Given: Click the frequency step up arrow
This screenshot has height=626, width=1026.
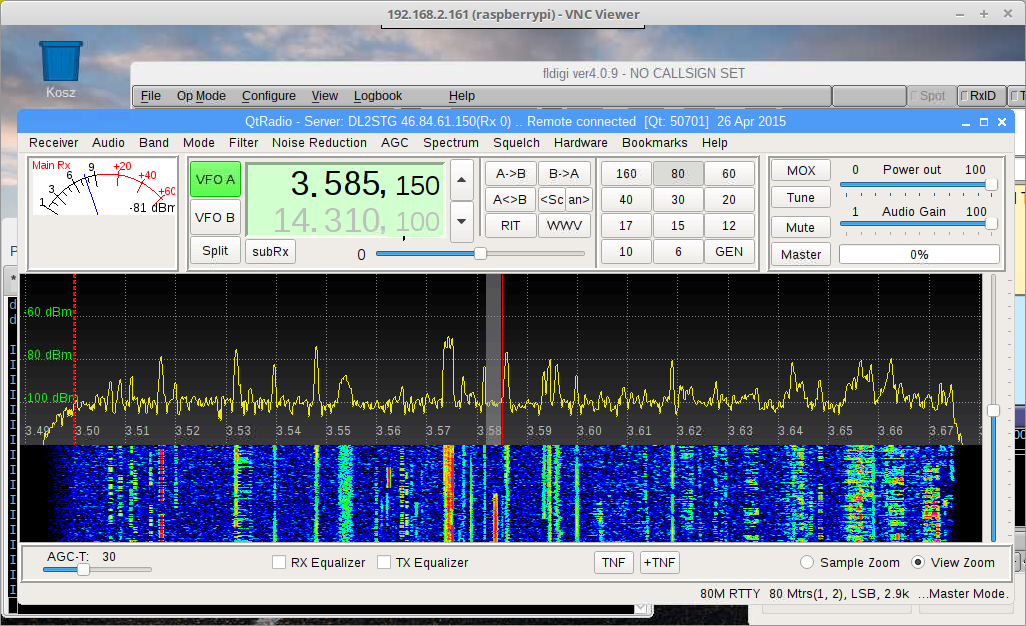Looking at the screenshot, I should (x=461, y=180).
